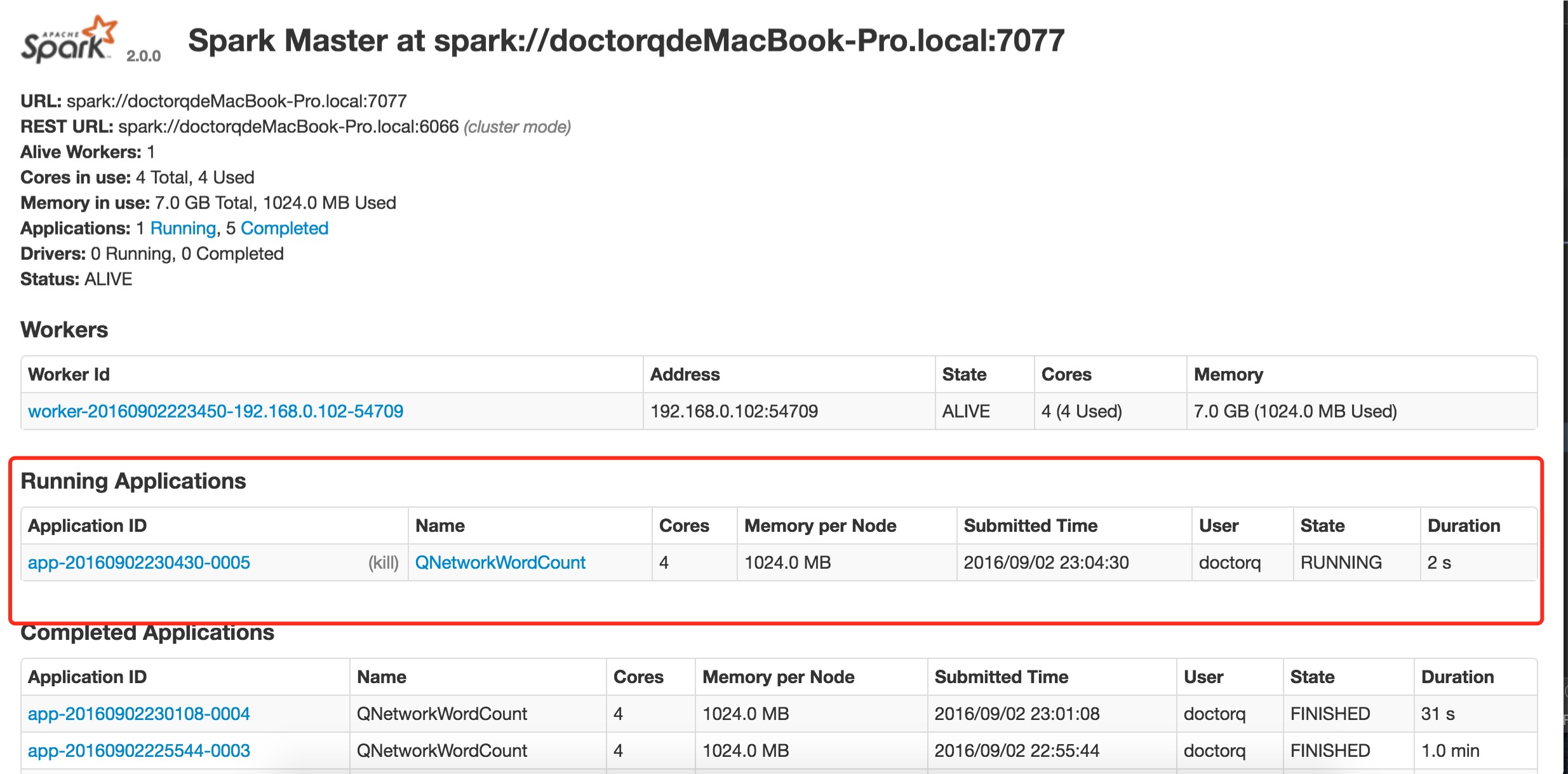Open worker-20160902223450-192.168.0.102-54709 link
Image resolution: width=1568 pixels, height=774 pixels.
215,411
